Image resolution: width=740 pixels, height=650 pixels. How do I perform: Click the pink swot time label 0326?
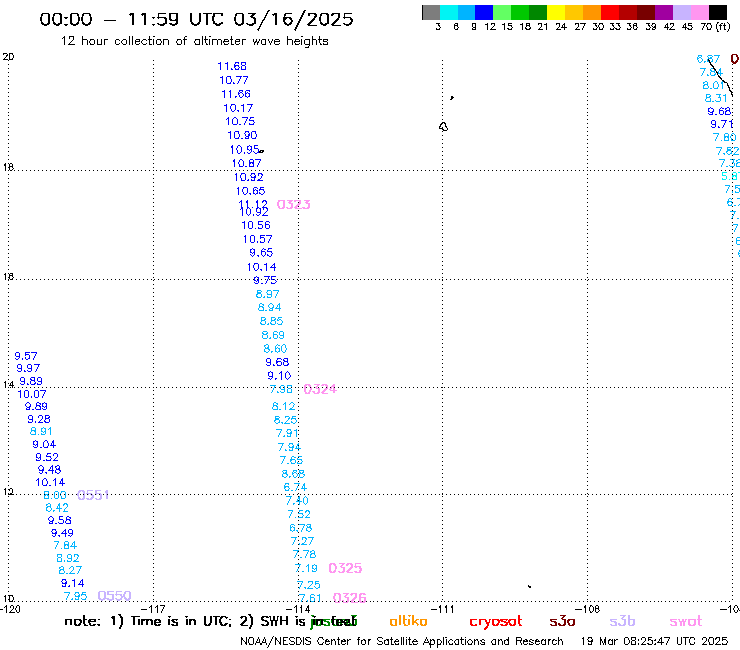coord(350,598)
